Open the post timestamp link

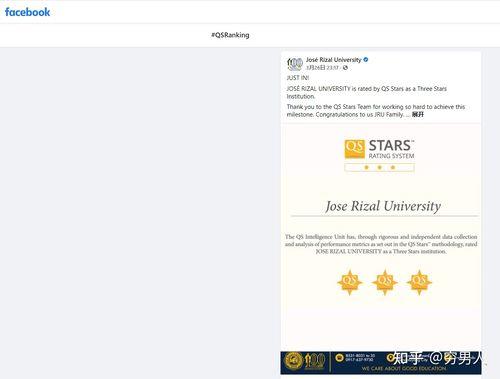tap(322, 68)
